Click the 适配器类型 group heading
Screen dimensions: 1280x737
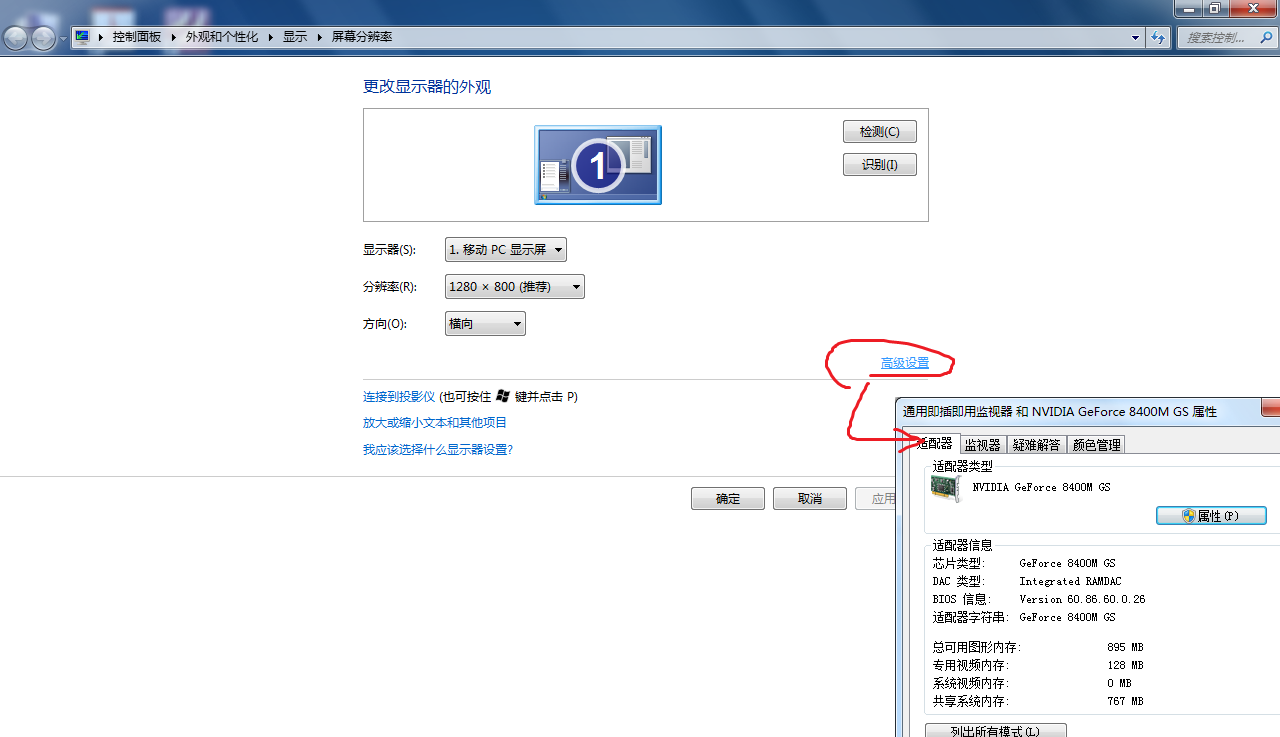tap(962, 466)
